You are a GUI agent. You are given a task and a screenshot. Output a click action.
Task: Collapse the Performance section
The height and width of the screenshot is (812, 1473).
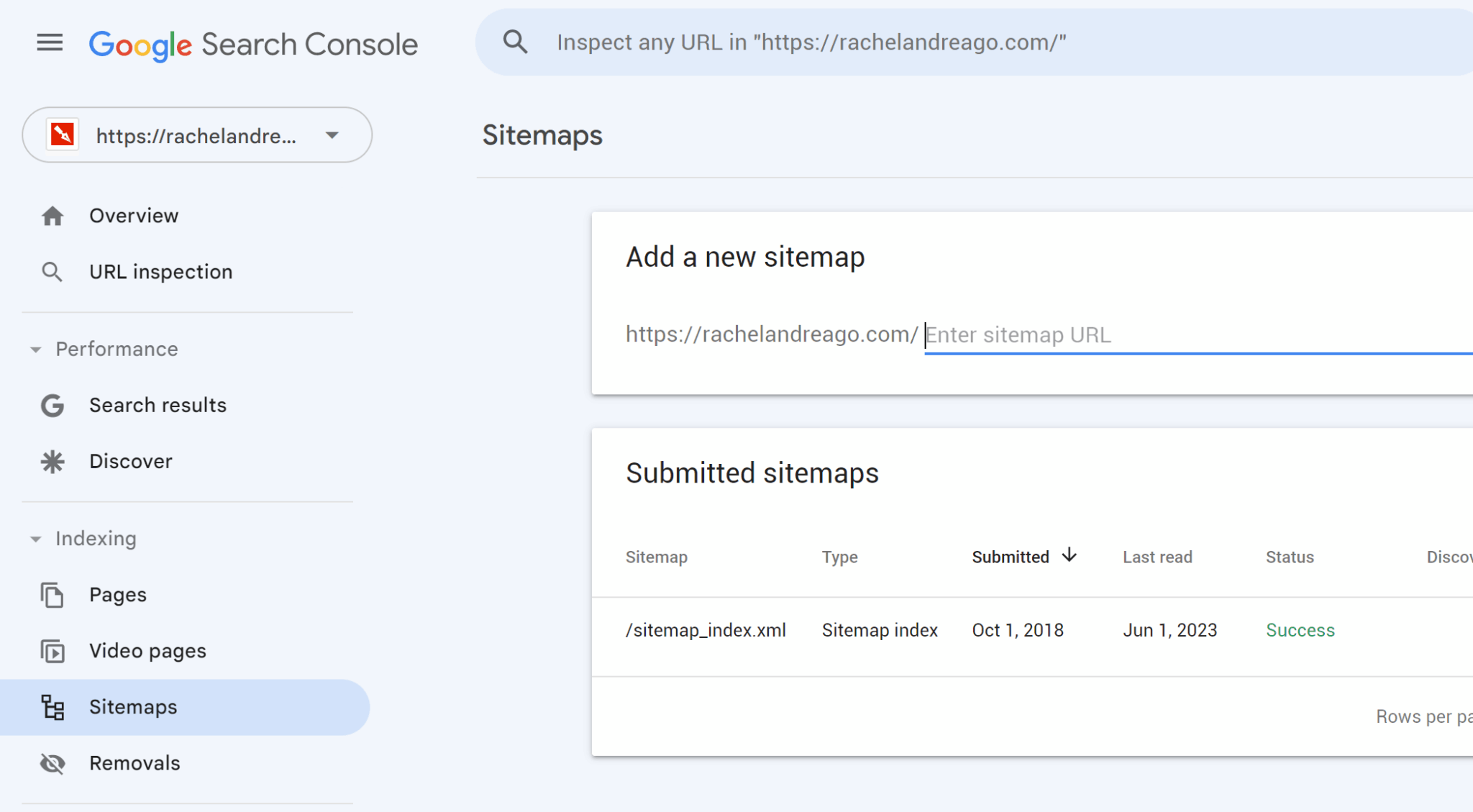(x=36, y=350)
